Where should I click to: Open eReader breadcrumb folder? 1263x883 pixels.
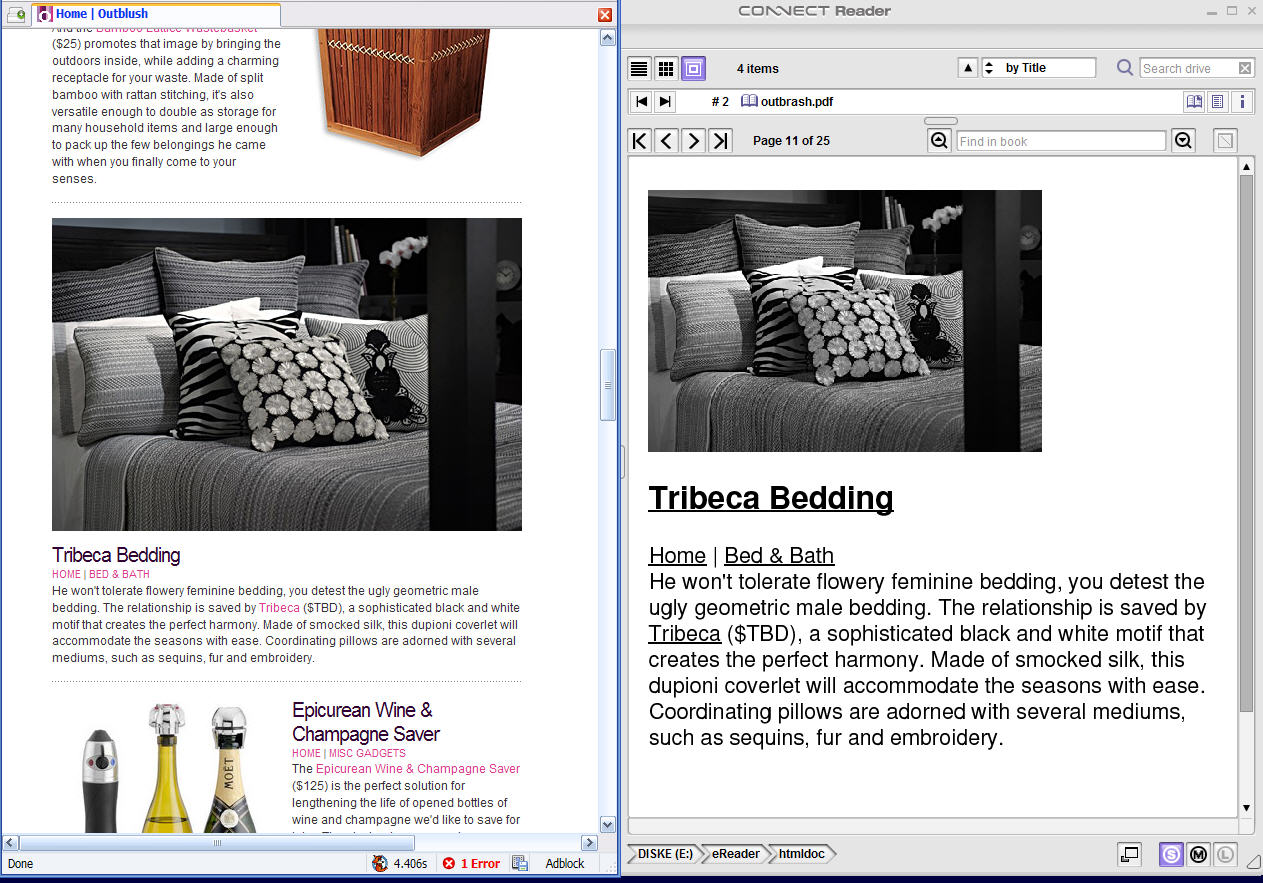[x=735, y=853]
